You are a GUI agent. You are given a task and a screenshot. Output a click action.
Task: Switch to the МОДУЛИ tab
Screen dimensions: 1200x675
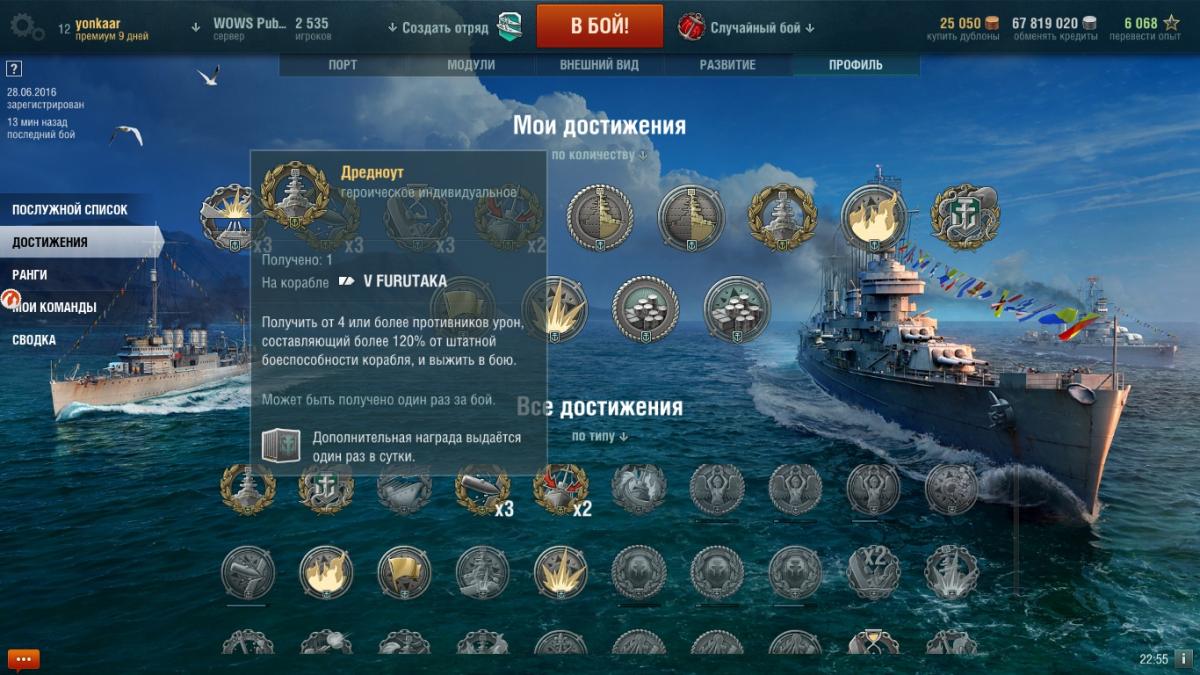(471, 65)
